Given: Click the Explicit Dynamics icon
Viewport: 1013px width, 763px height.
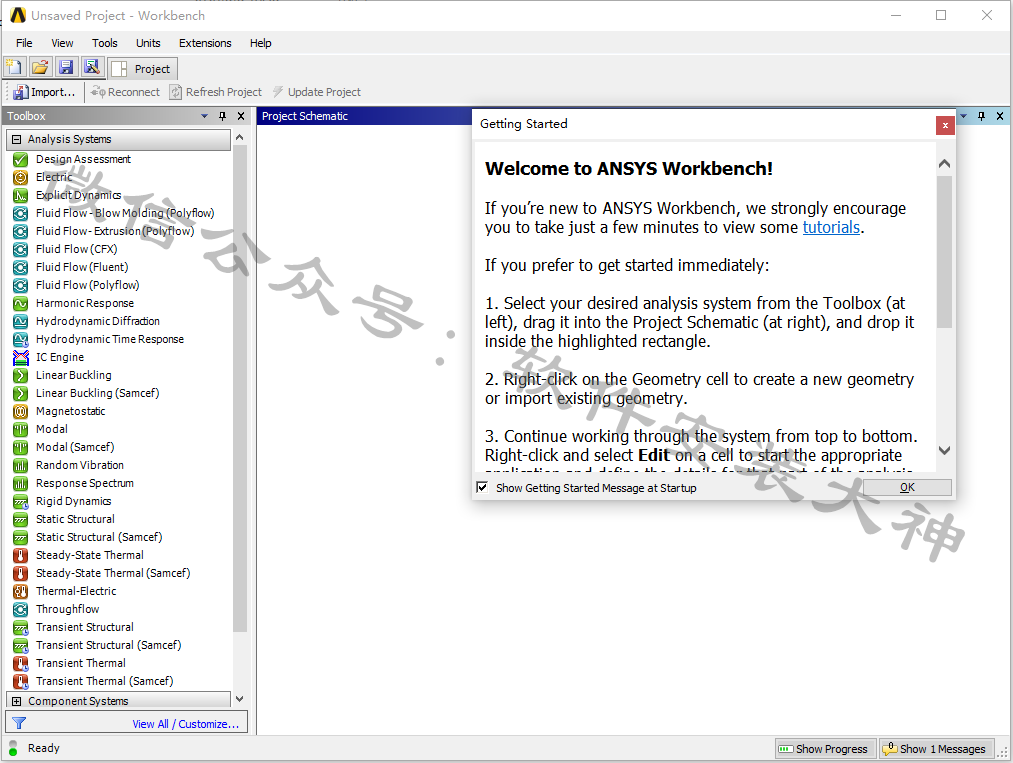Looking at the screenshot, I should pyautogui.click(x=21, y=196).
